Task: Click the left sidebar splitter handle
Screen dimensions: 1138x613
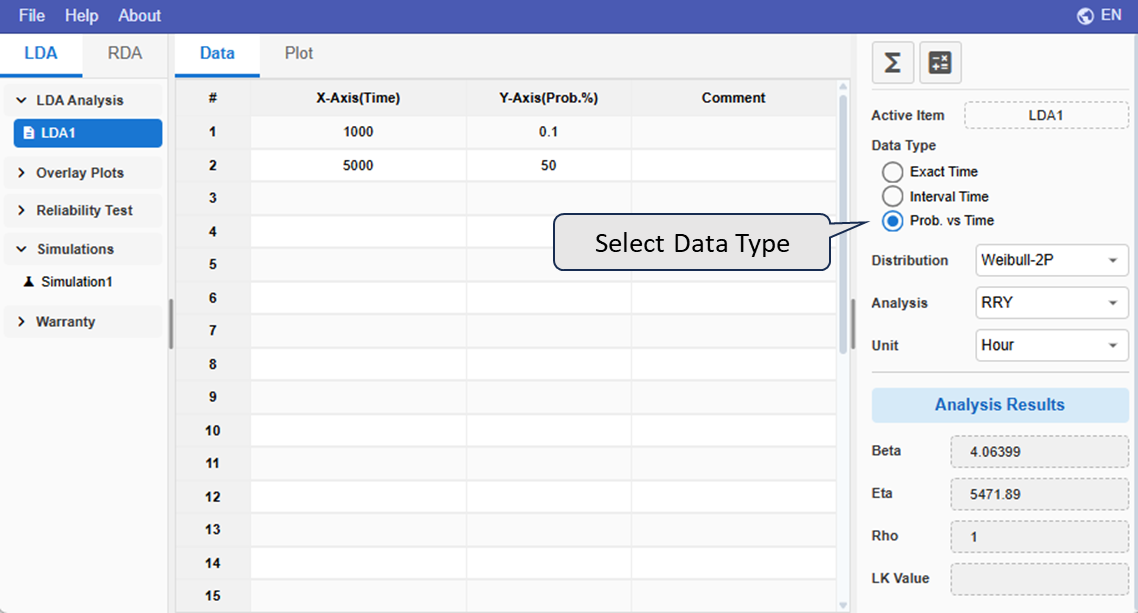Action: pyautogui.click(x=171, y=324)
